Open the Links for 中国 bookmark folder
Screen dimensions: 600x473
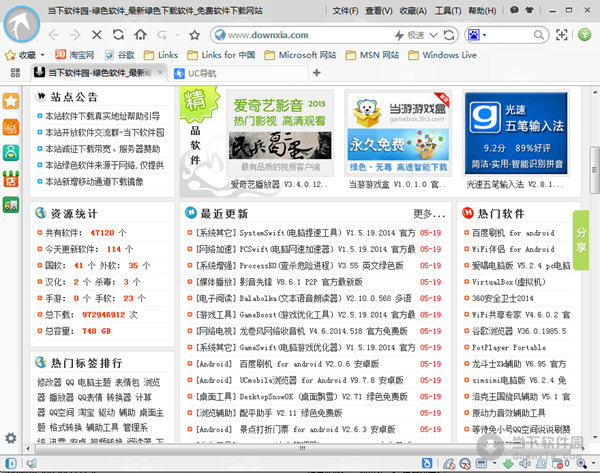pyautogui.click(x=221, y=55)
